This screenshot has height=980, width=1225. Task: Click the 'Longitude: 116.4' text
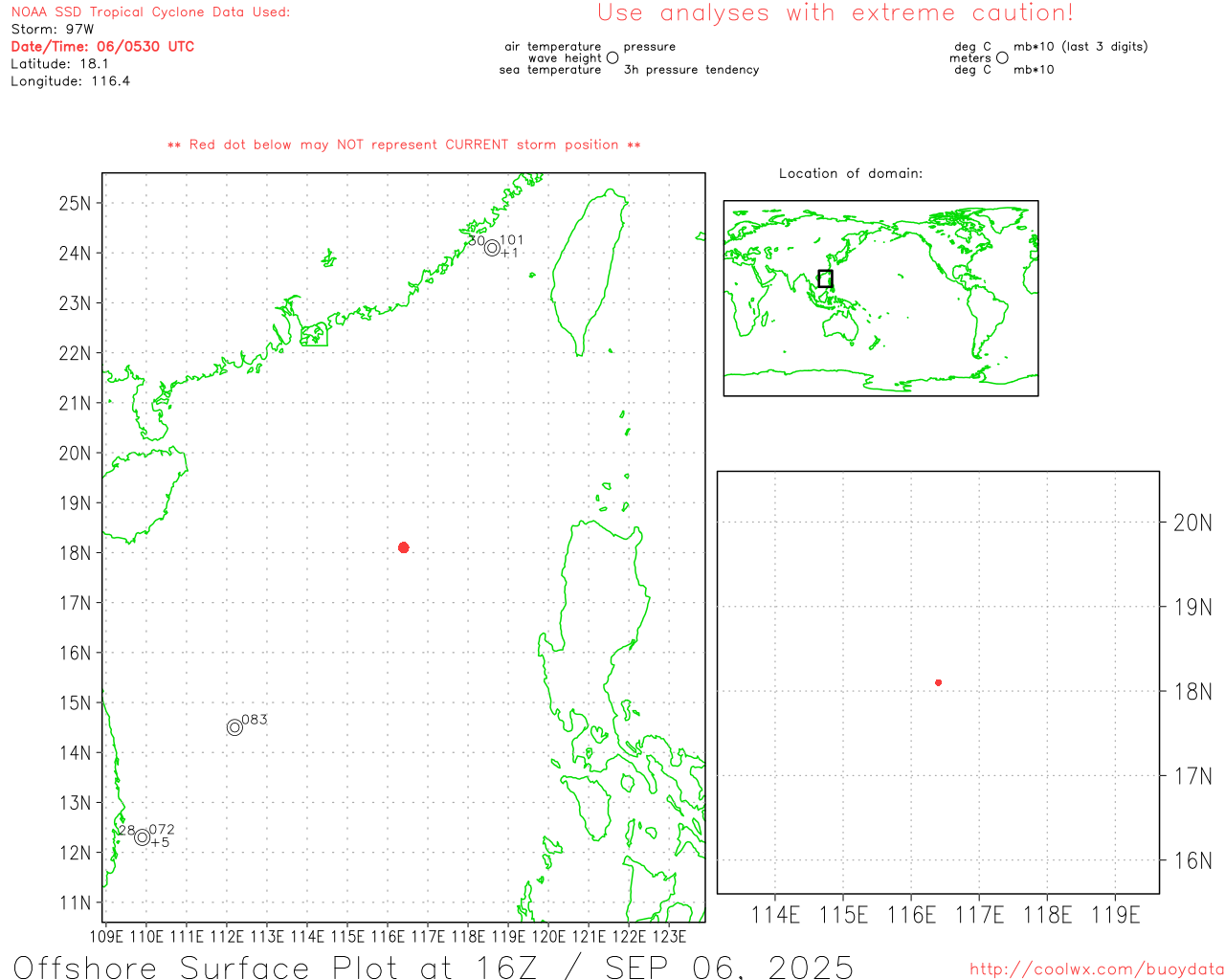pos(70,81)
